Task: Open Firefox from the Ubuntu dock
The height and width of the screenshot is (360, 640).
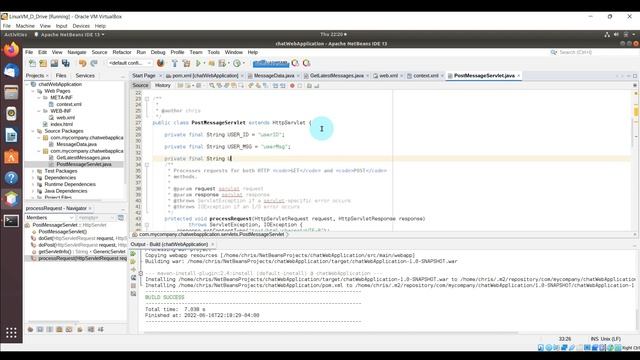Action: (11, 49)
